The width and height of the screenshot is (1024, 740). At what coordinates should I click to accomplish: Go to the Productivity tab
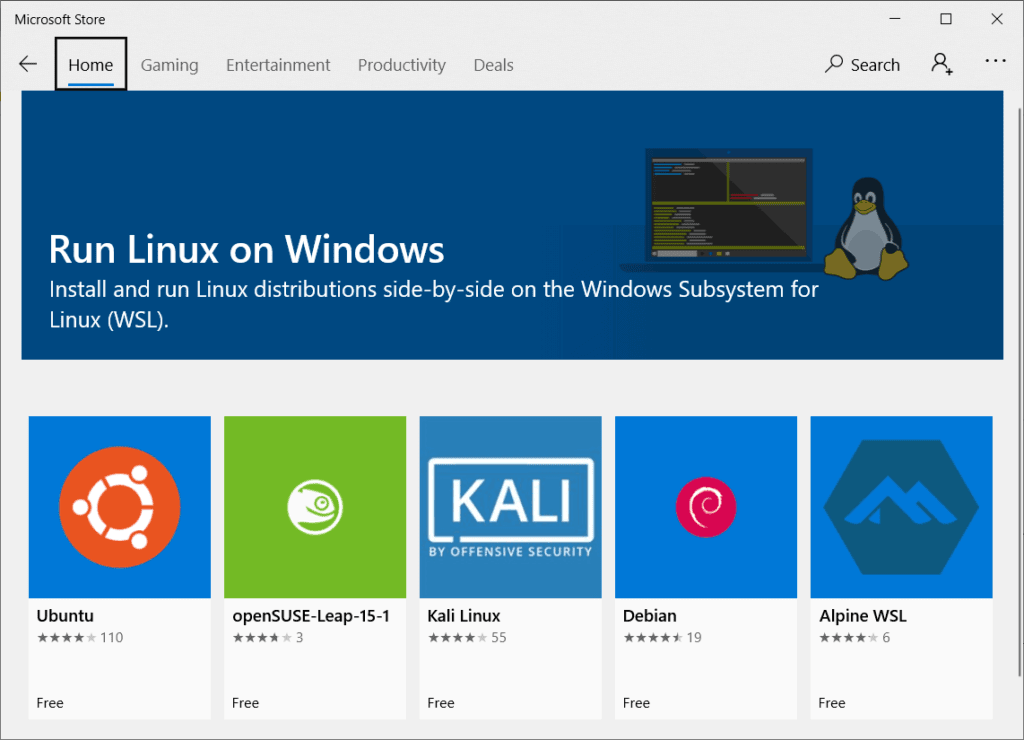click(x=401, y=65)
